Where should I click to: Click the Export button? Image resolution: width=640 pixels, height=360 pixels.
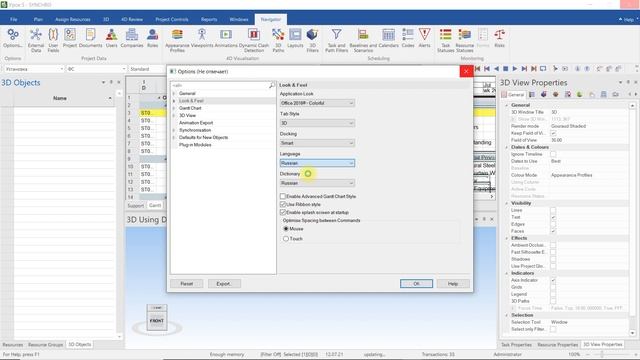pyautogui.click(x=224, y=284)
